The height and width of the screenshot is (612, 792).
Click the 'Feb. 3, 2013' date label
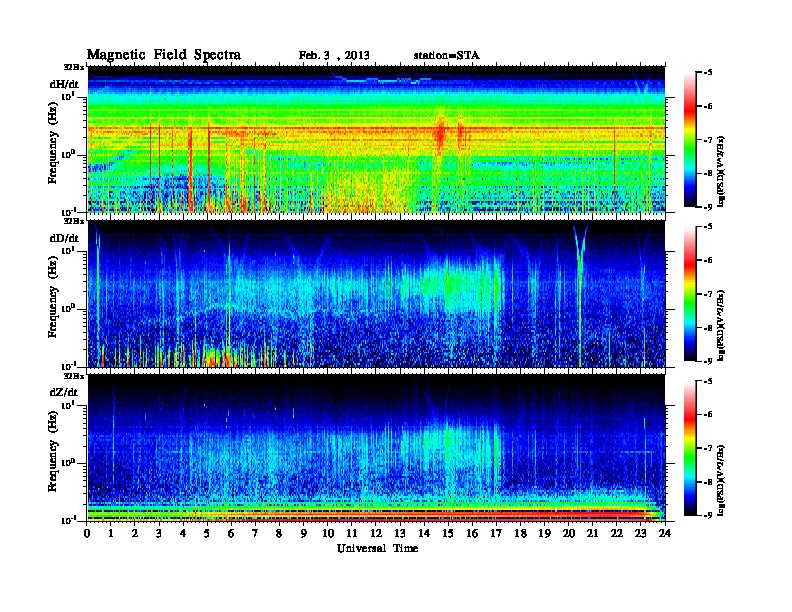(334, 56)
